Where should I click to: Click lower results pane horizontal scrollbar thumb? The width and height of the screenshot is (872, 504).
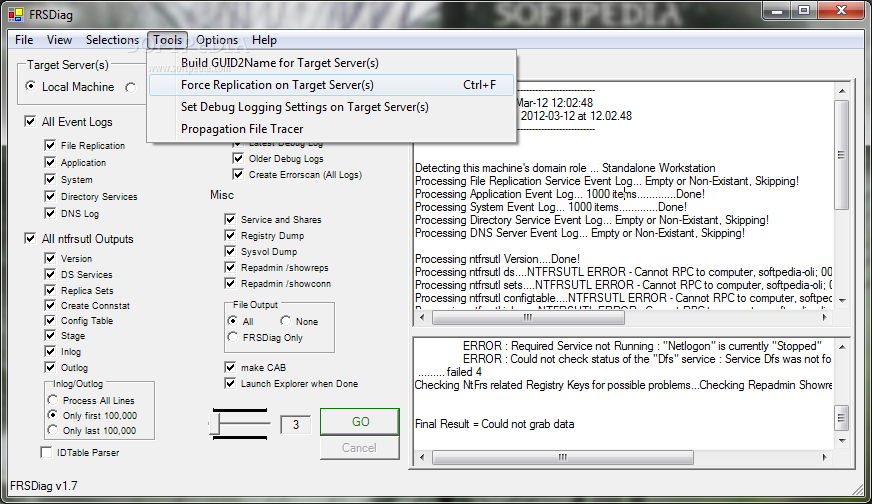coord(563,457)
